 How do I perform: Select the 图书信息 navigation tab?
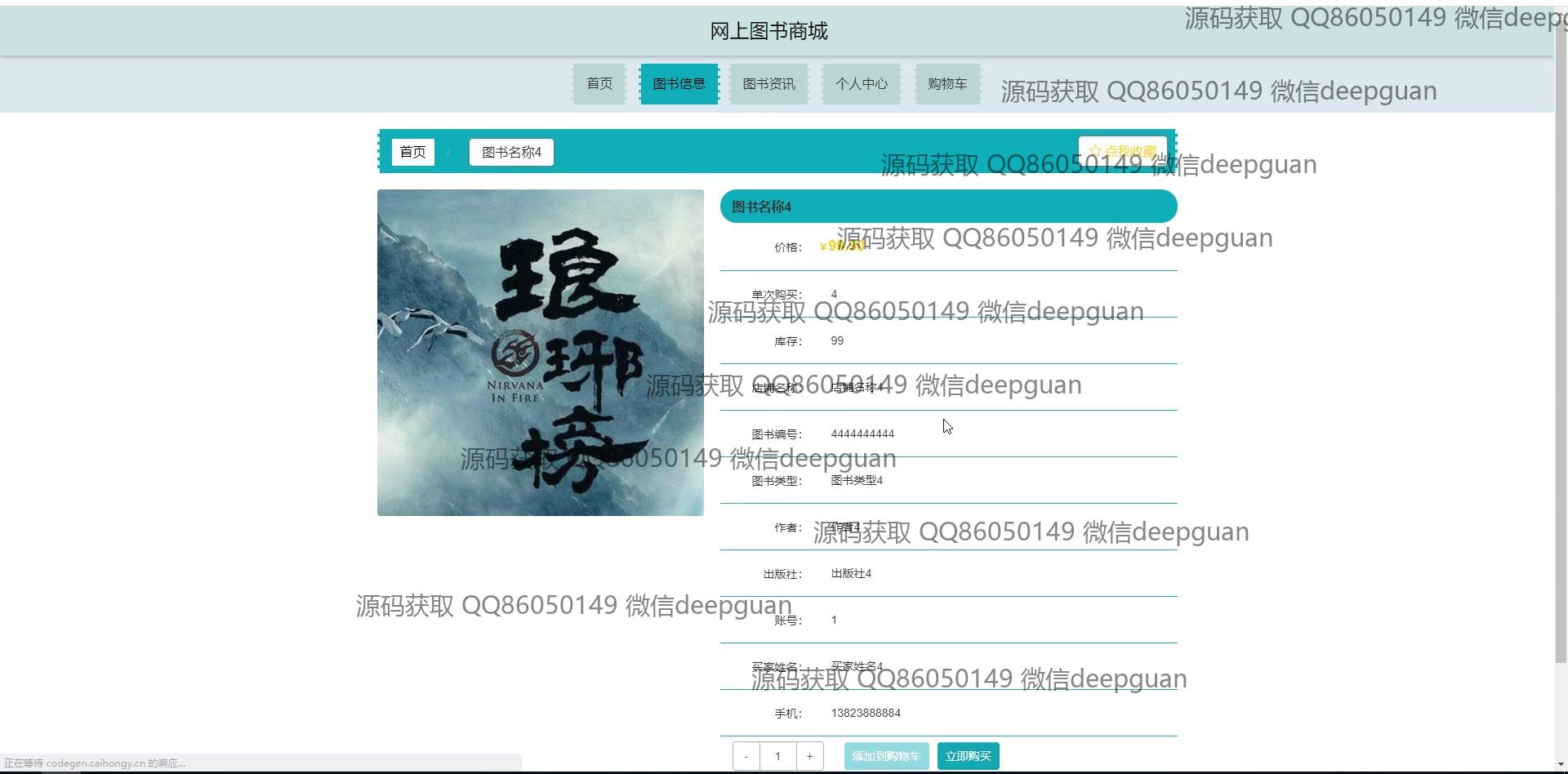679,84
